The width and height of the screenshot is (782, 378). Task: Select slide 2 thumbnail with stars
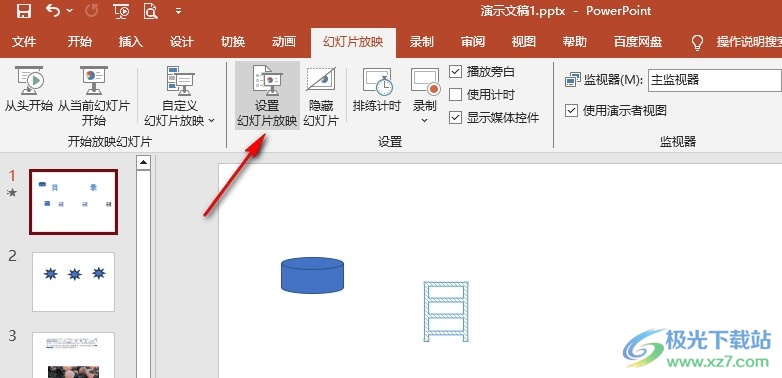click(x=73, y=282)
